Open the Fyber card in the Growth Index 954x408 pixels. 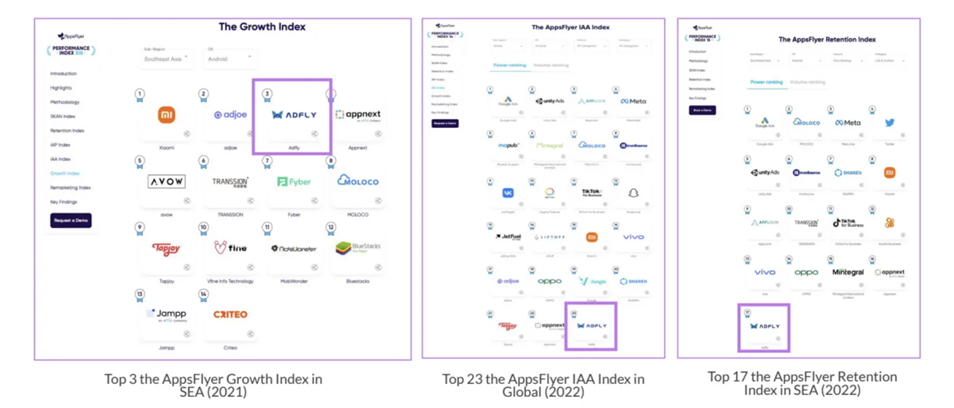pos(294,182)
